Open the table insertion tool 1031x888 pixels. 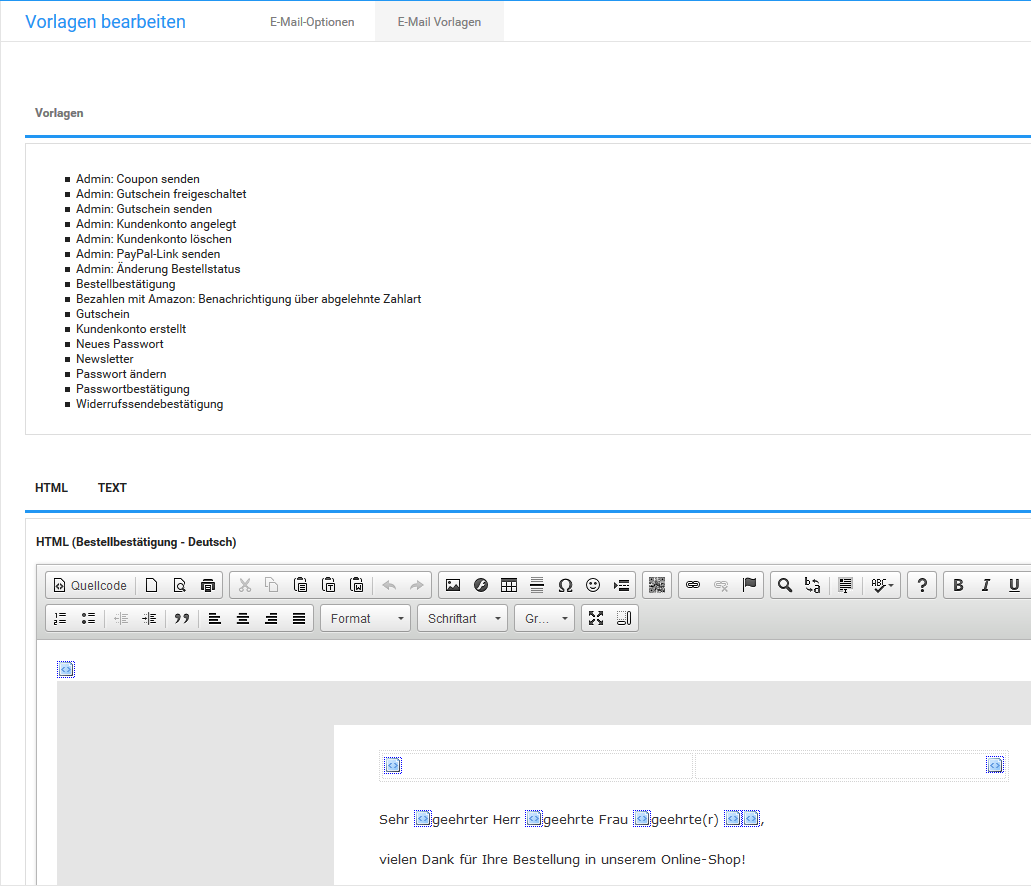508,585
